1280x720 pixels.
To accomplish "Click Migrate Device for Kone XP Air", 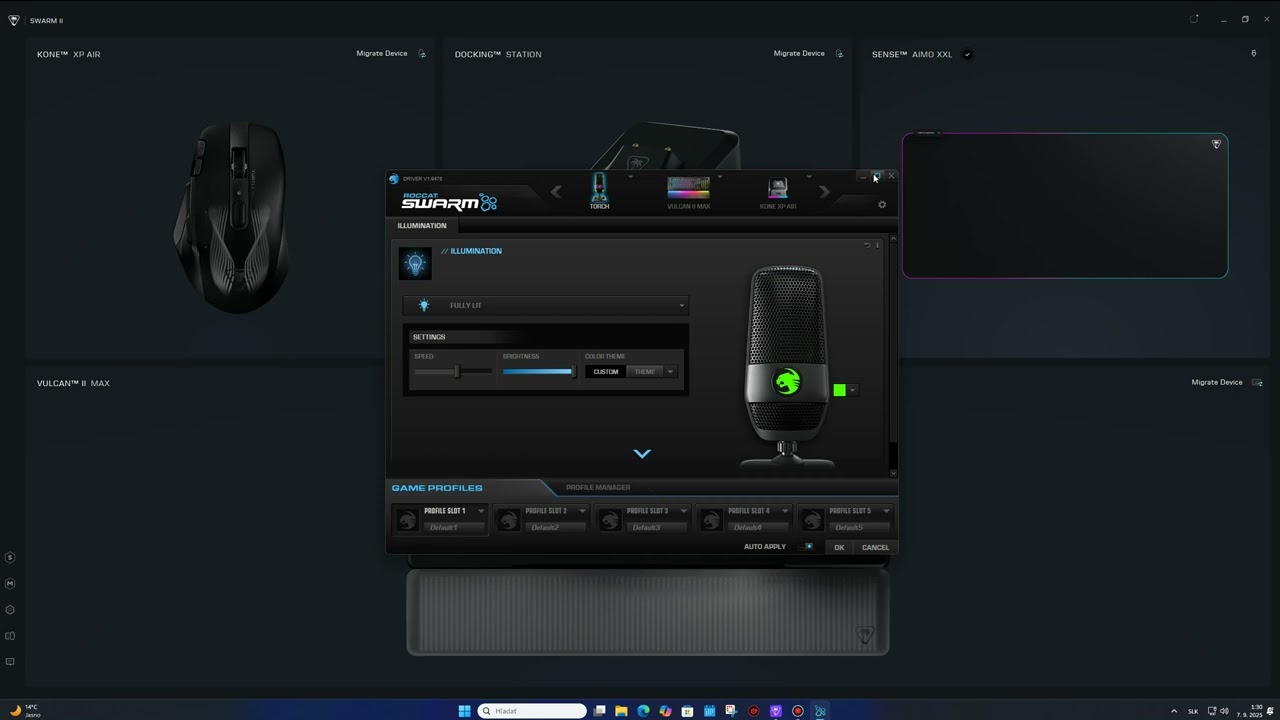I will pyautogui.click(x=382, y=54).
